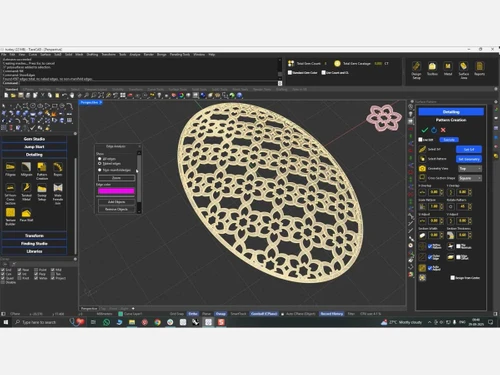The width and height of the screenshot is (500, 375).
Task: Toggle the Point osnap checkbox
Action: [36, 270]
